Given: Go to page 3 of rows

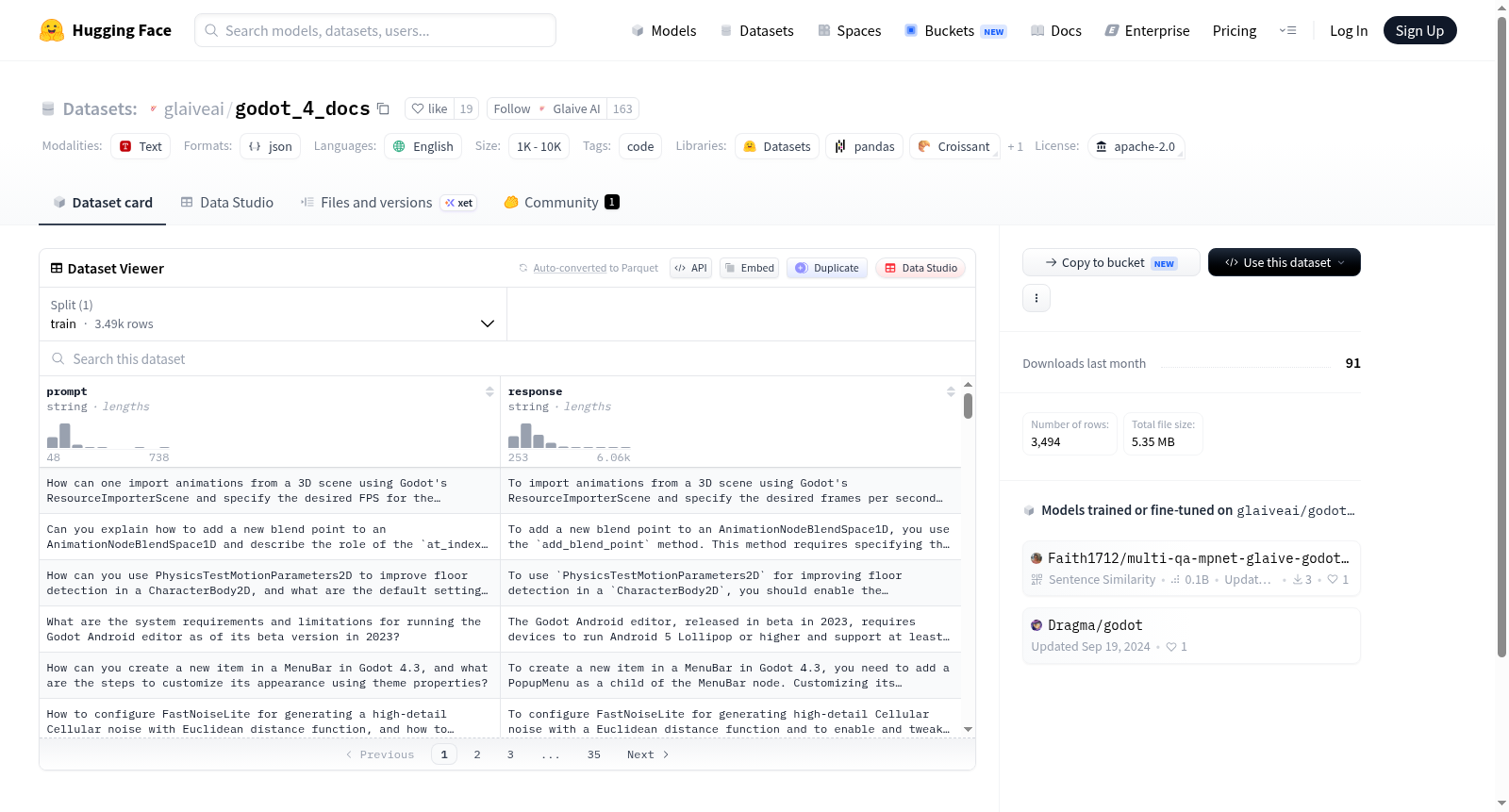Looking at the screenshot, I should point(510,754).
